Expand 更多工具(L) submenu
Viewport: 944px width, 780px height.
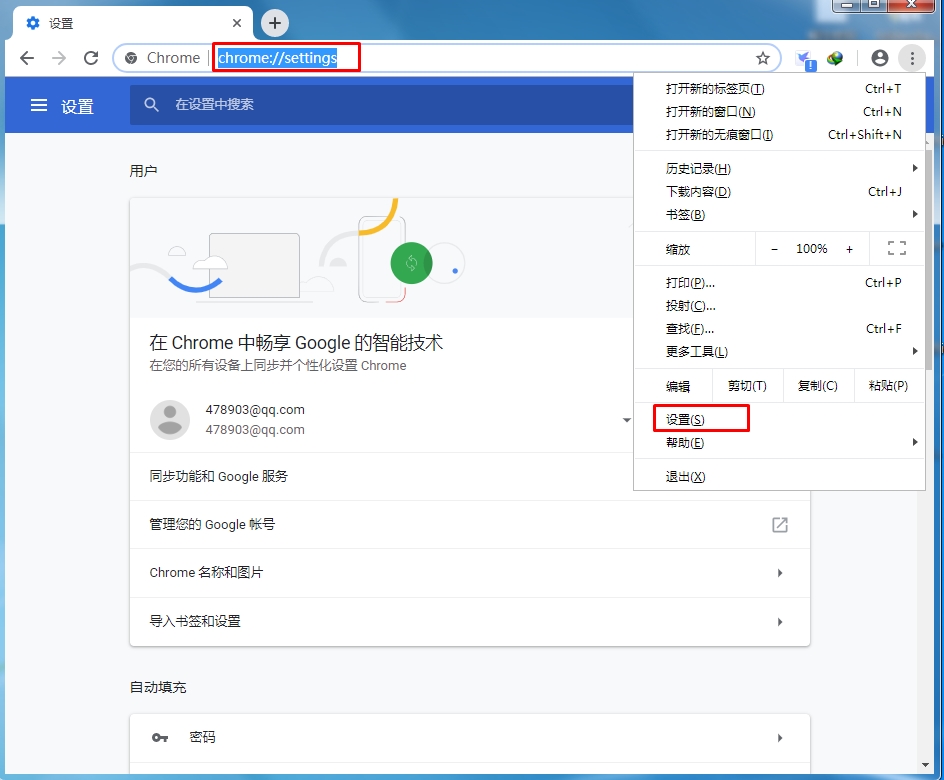click(780, 351)
